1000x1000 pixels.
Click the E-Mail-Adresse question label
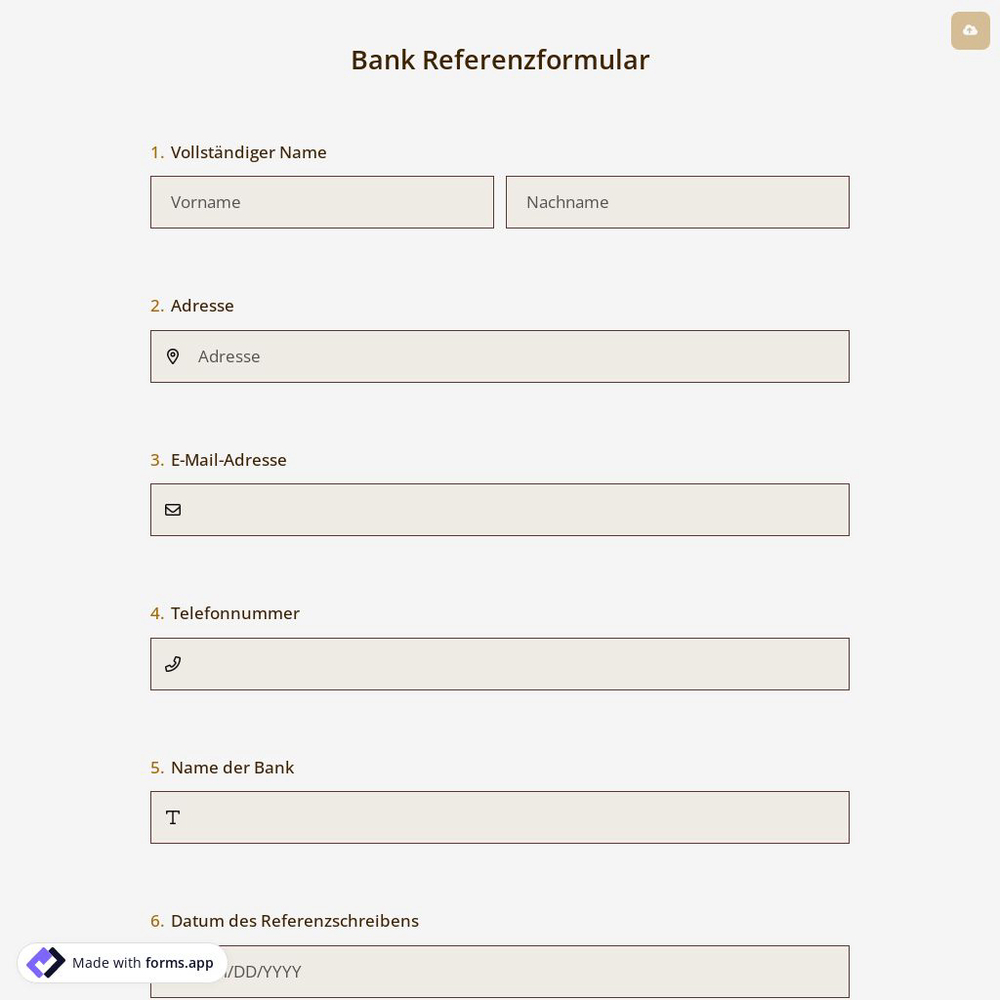click(228, 459)
